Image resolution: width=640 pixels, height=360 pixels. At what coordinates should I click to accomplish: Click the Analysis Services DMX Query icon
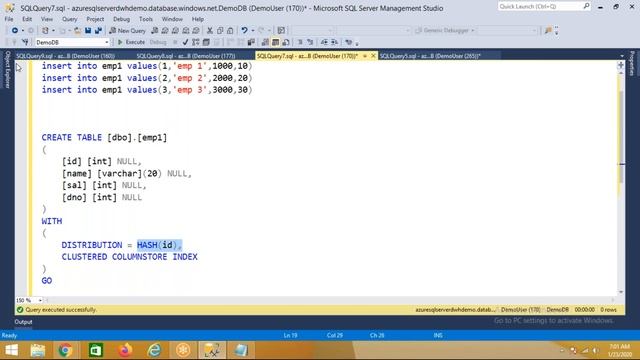point(175,31)
